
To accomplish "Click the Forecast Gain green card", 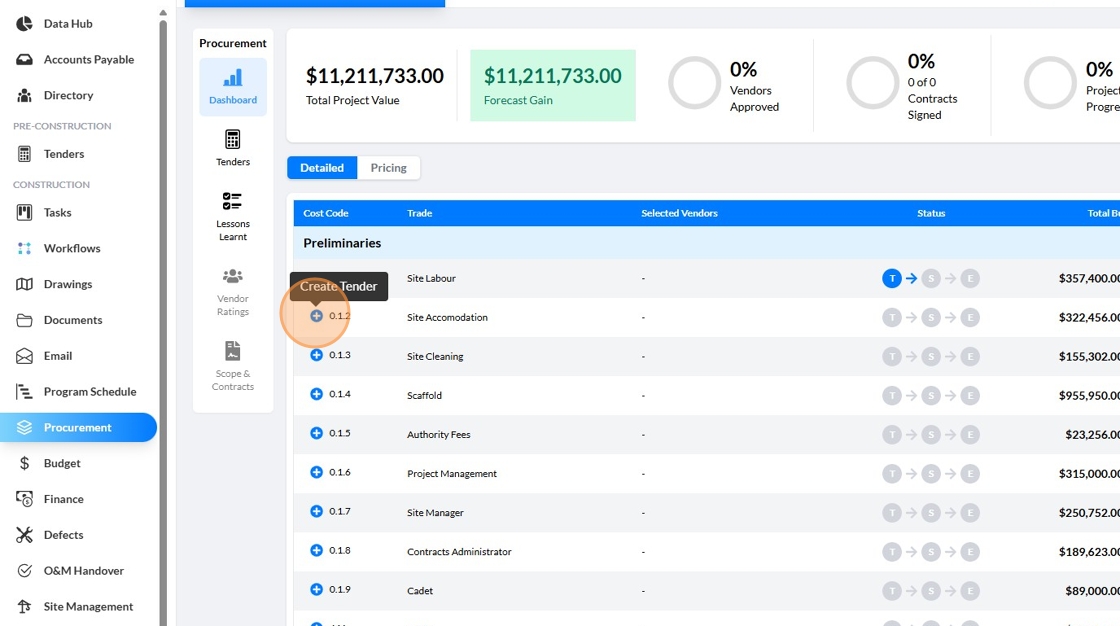I will coord(553,85).
